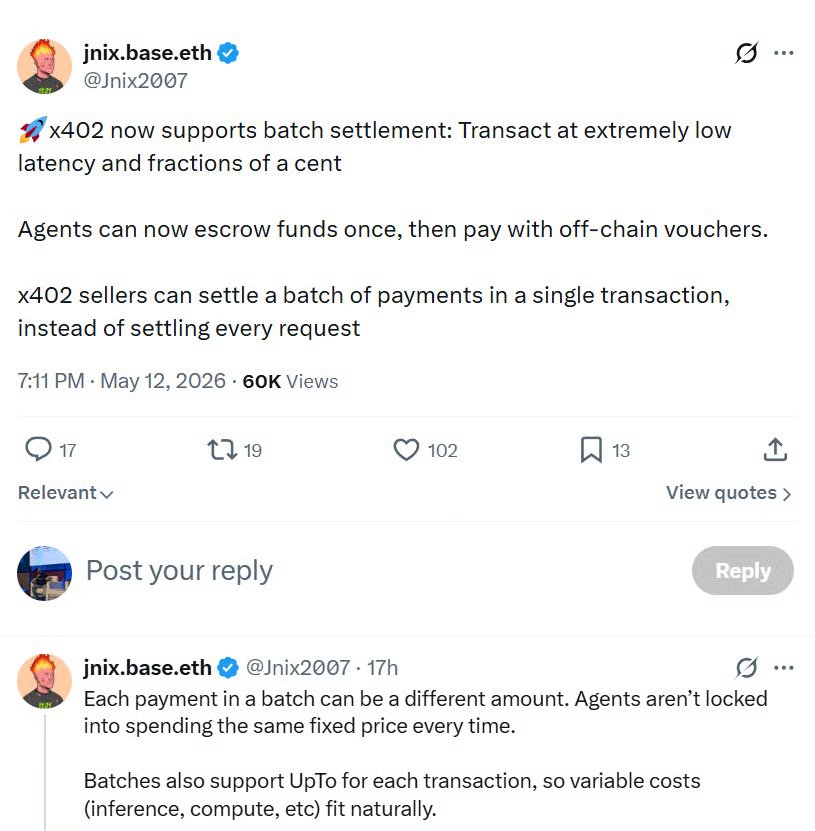Click jnix.base.eth profile avatar at top
The width and height of the screenshot is (815, 831).
(45, 66)
